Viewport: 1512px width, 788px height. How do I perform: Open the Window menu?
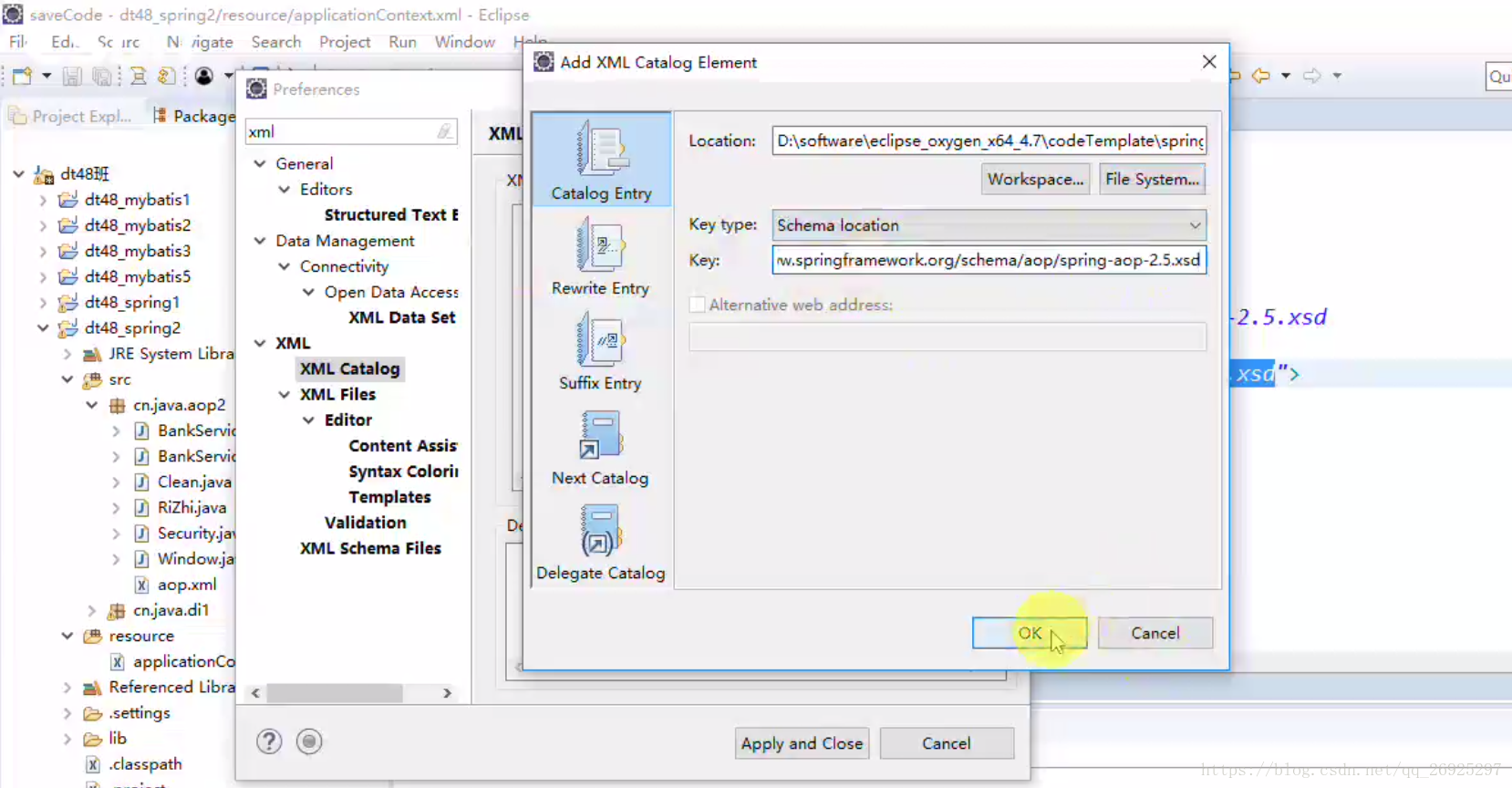coord(464,42)
